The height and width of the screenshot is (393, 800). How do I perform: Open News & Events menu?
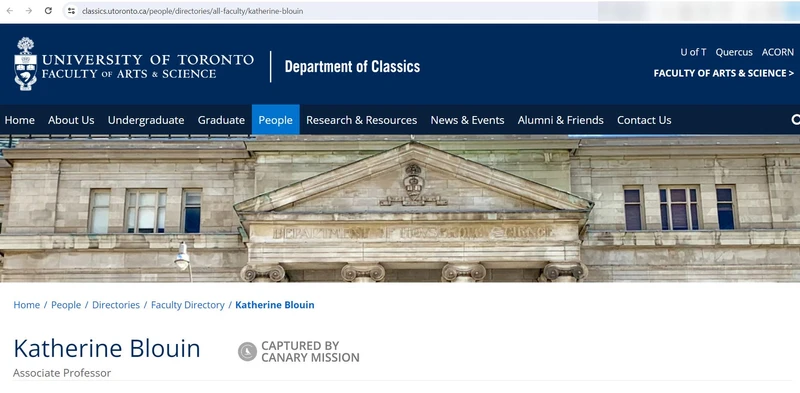(467, 120)
